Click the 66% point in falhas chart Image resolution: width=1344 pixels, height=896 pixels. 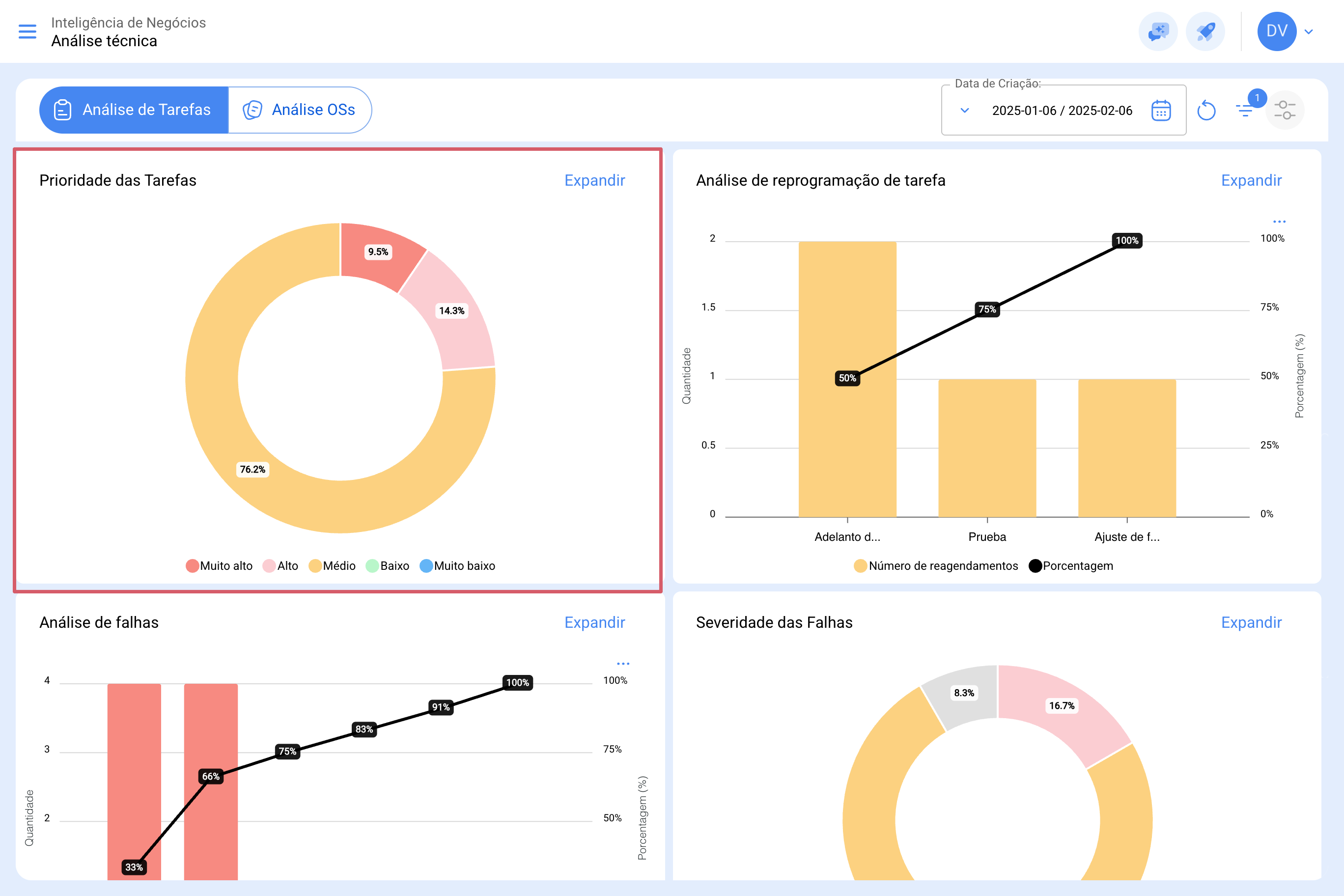pos(211,777)
